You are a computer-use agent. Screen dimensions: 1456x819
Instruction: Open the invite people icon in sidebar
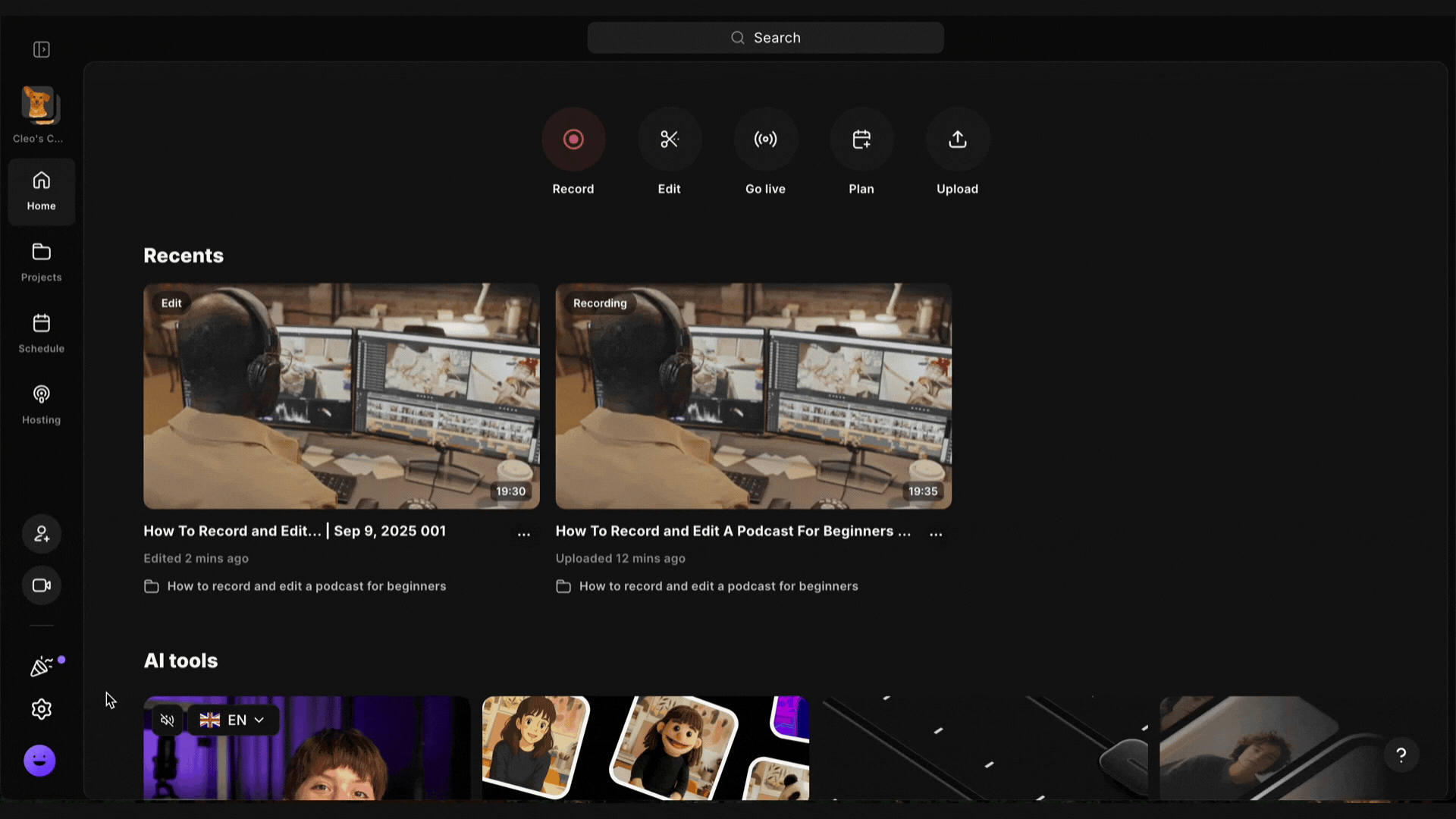pos(42,534)
